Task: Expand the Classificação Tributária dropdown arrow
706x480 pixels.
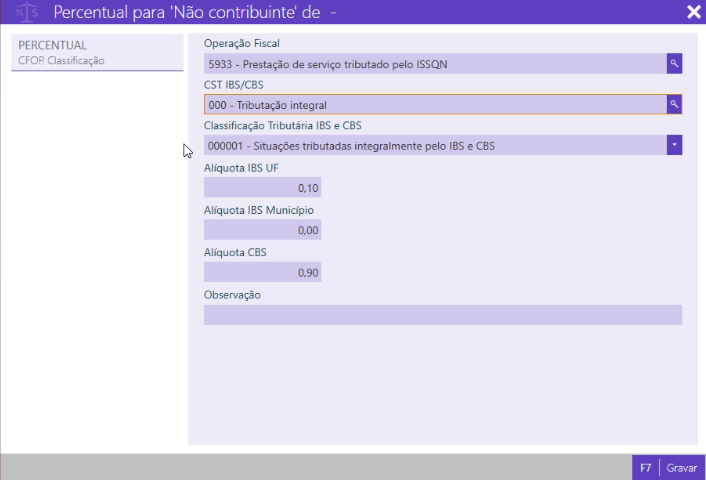Action: (x=675, y=145)
